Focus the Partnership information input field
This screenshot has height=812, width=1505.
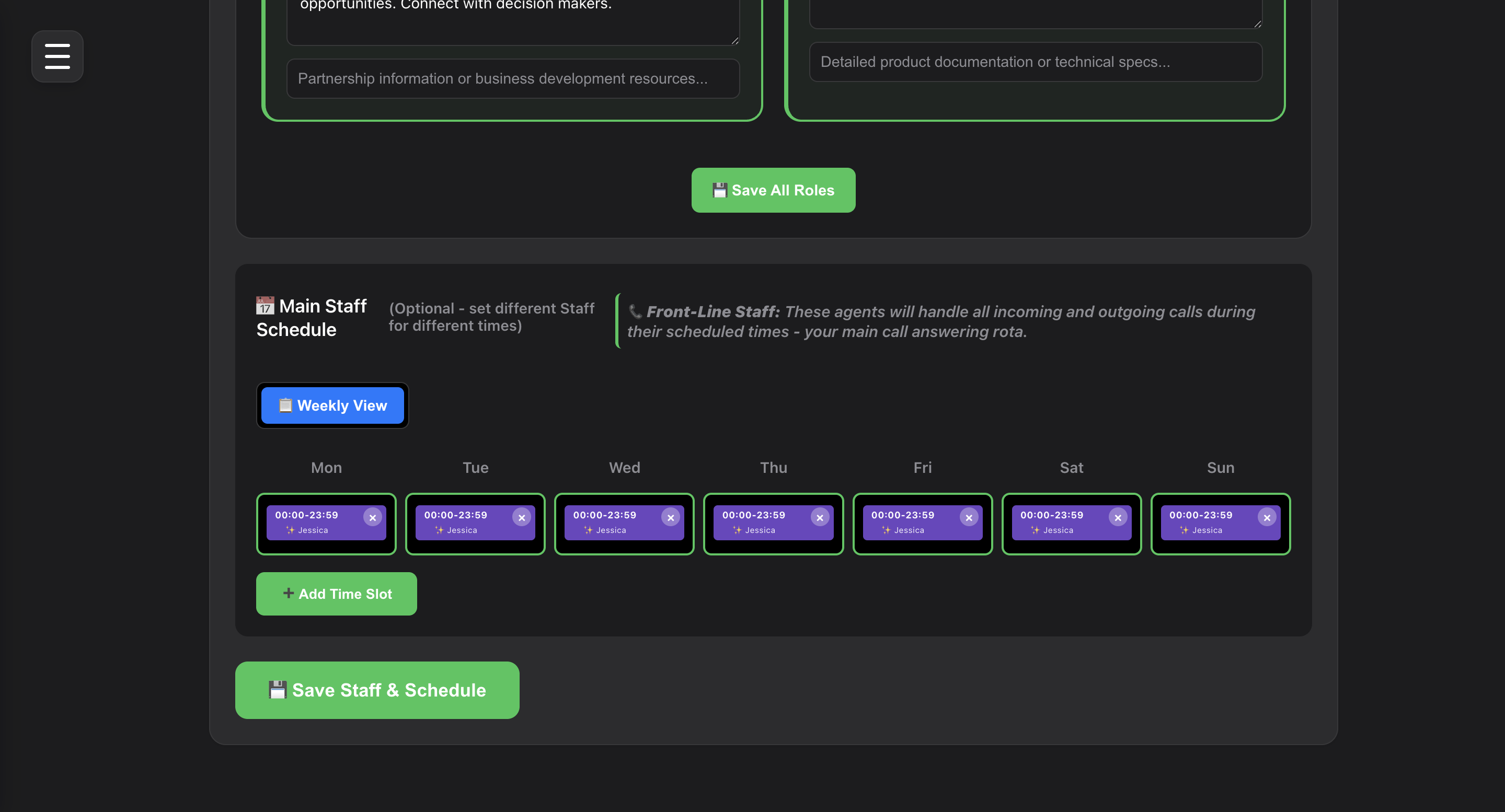[x=513, y=79]
